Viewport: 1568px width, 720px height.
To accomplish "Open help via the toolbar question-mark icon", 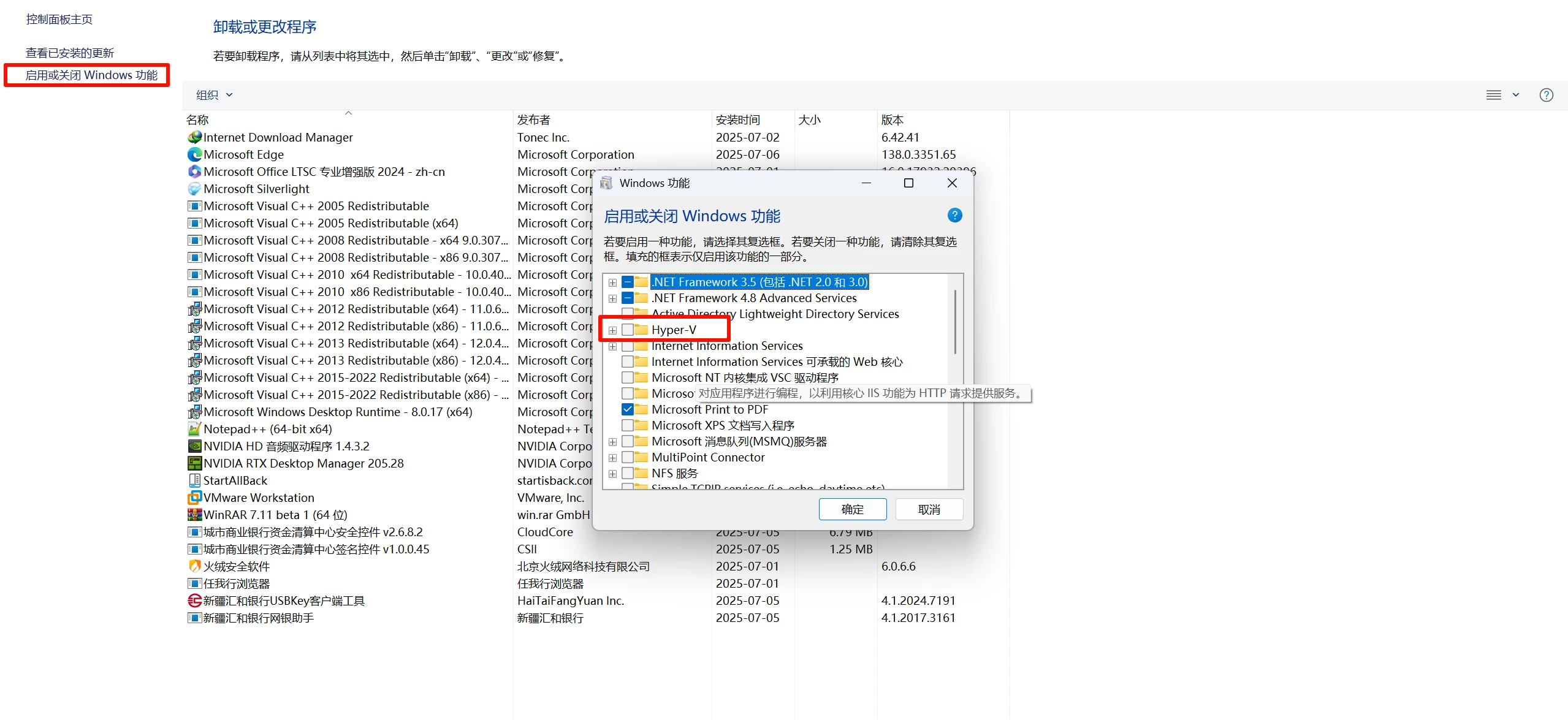I will coord(1546,95).
